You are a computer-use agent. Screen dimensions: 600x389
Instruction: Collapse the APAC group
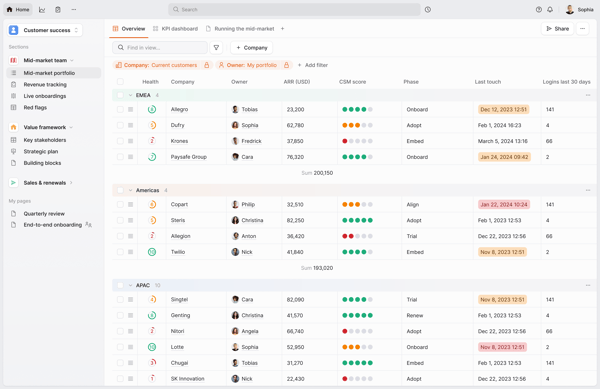click(130, 285)
